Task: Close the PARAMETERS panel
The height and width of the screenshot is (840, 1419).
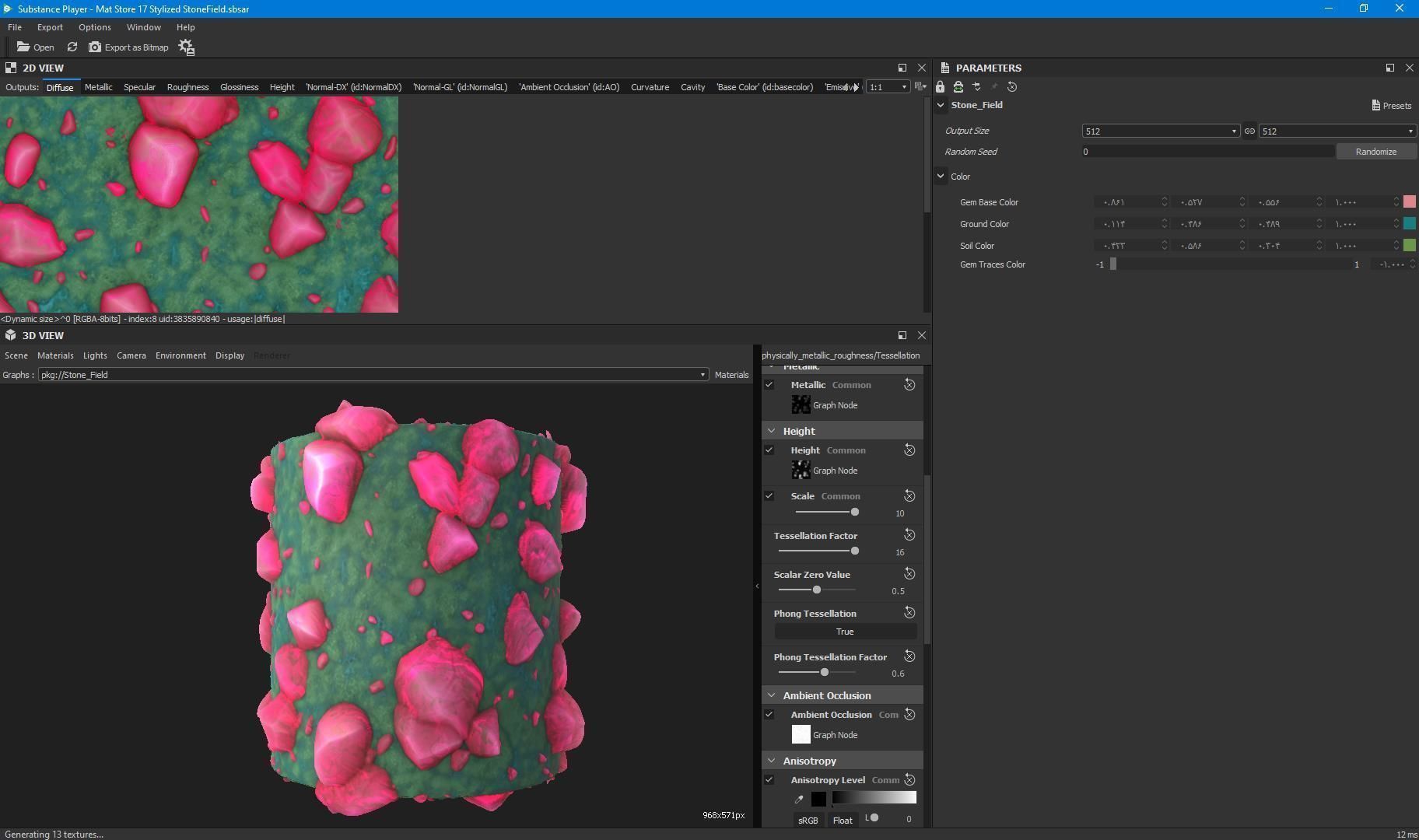Action: pos(1410,68)
